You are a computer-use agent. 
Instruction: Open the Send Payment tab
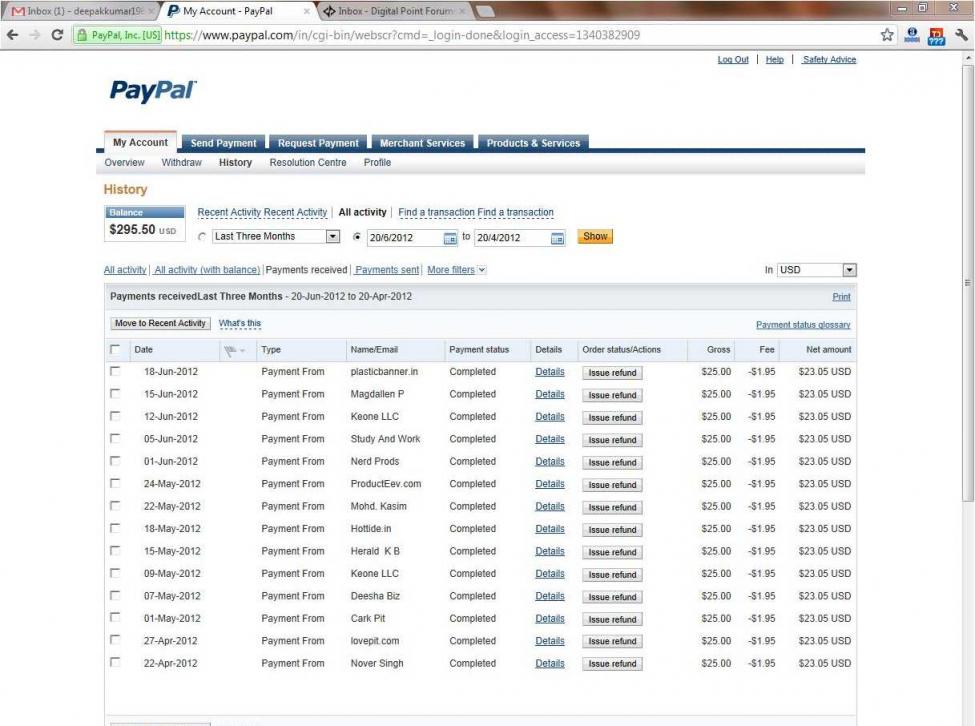(223, 143)
